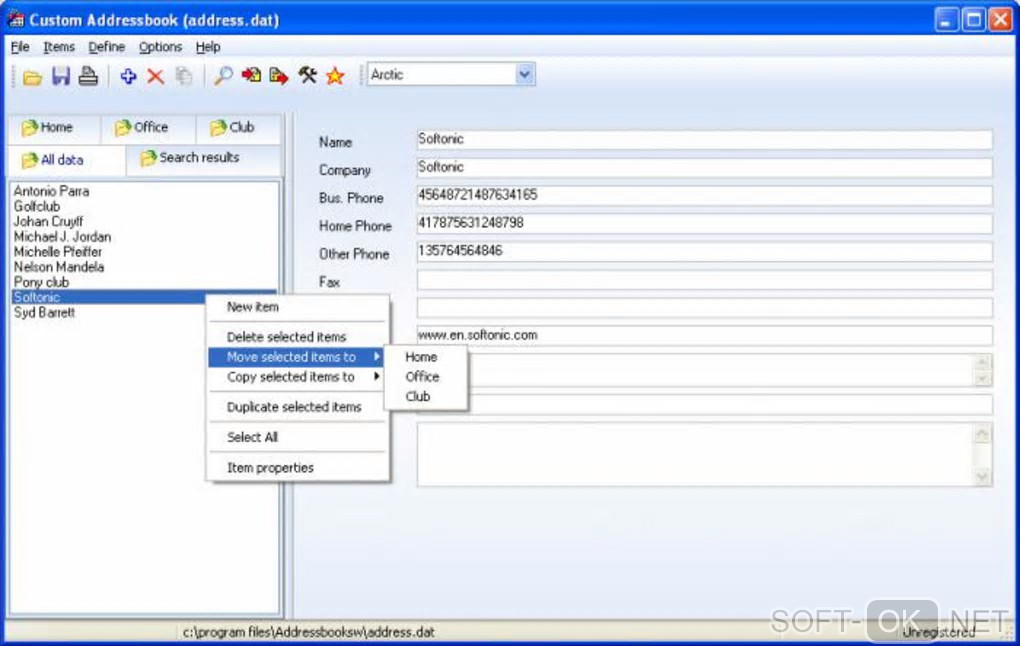Open tools hammer and wrench icon

(307, 75)
